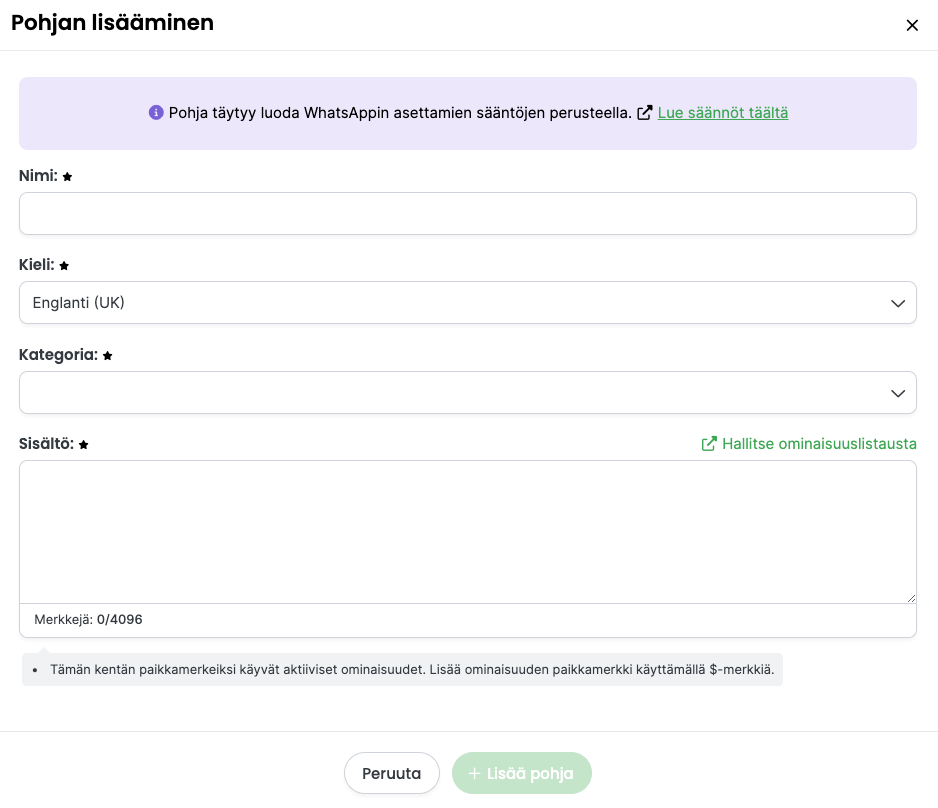Close the Pohjan lisääminen dialog
938x808 pixels.
coord(912,25)
